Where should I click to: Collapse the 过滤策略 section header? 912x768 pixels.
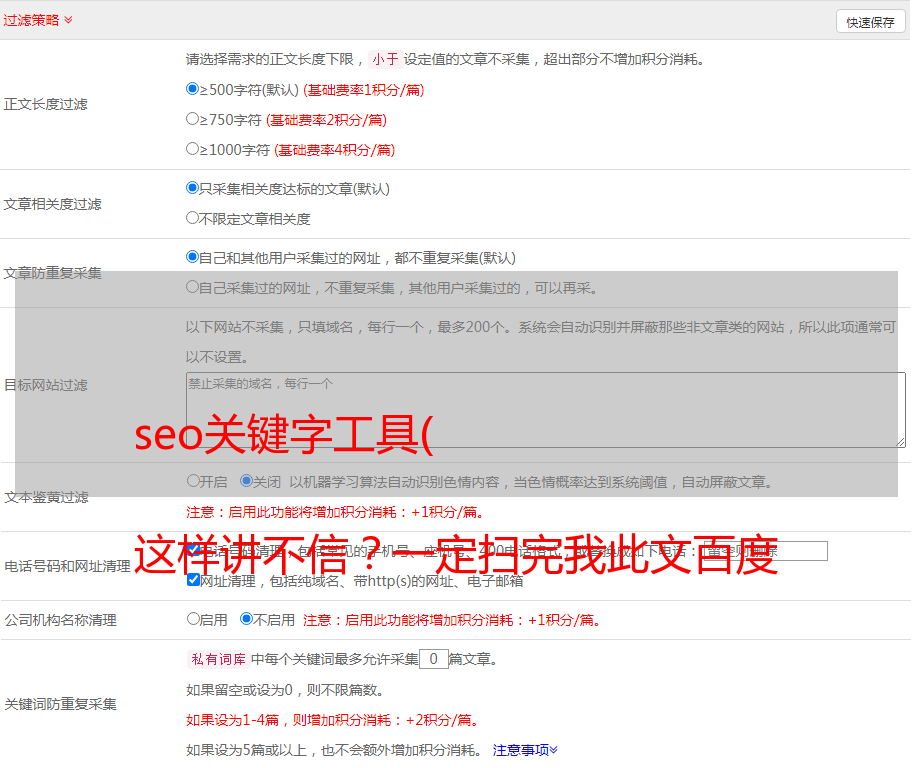click(x=38, y=20)
